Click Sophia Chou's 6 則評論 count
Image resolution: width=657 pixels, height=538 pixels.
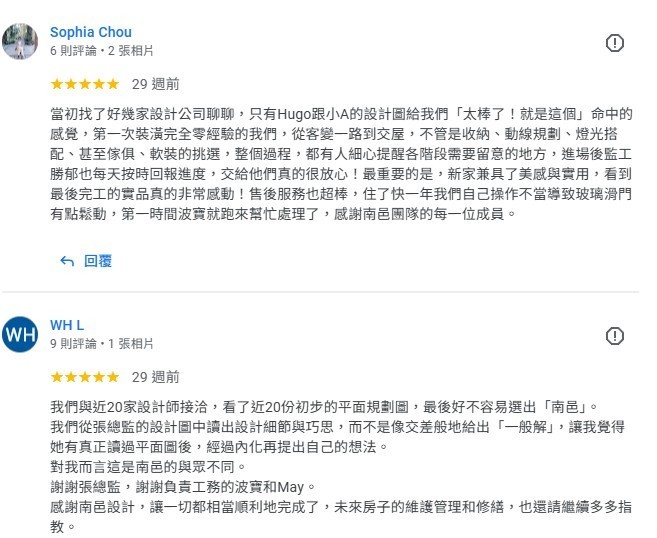[73, 51]
